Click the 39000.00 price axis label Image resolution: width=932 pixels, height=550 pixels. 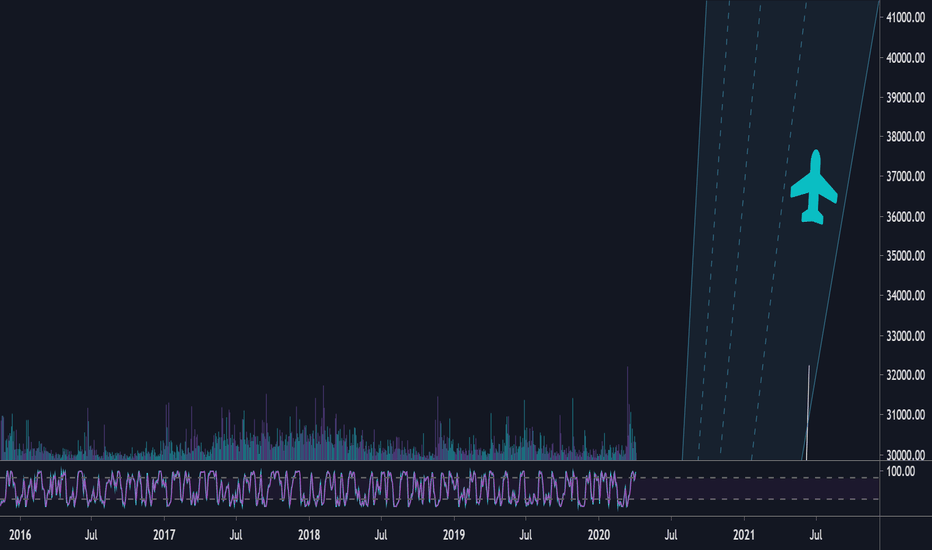905,98
